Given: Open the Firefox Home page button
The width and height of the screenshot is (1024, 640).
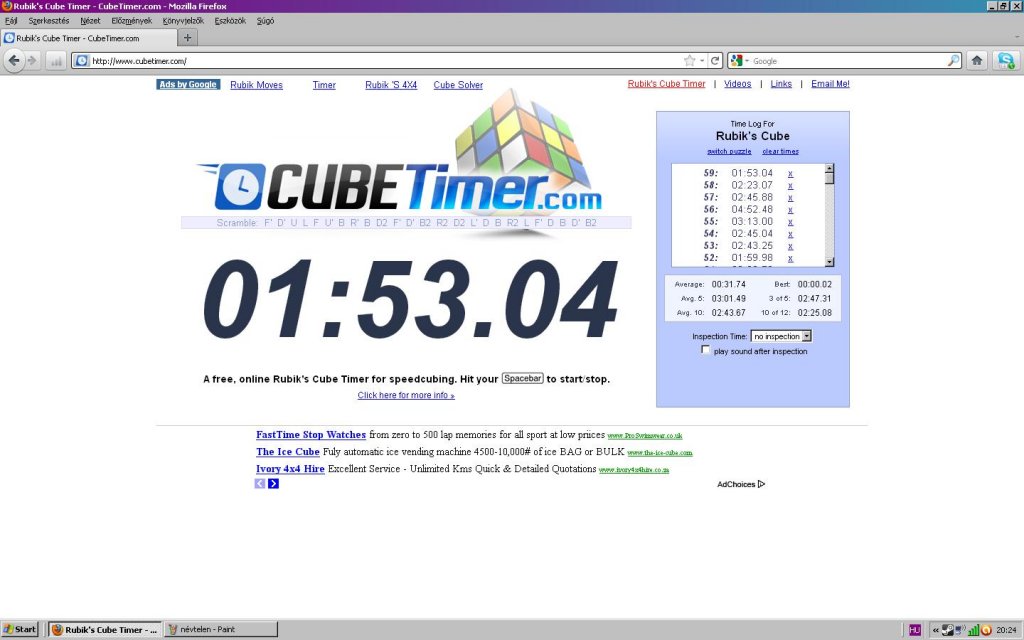Looking at the screenshot, I should [977, 61].
